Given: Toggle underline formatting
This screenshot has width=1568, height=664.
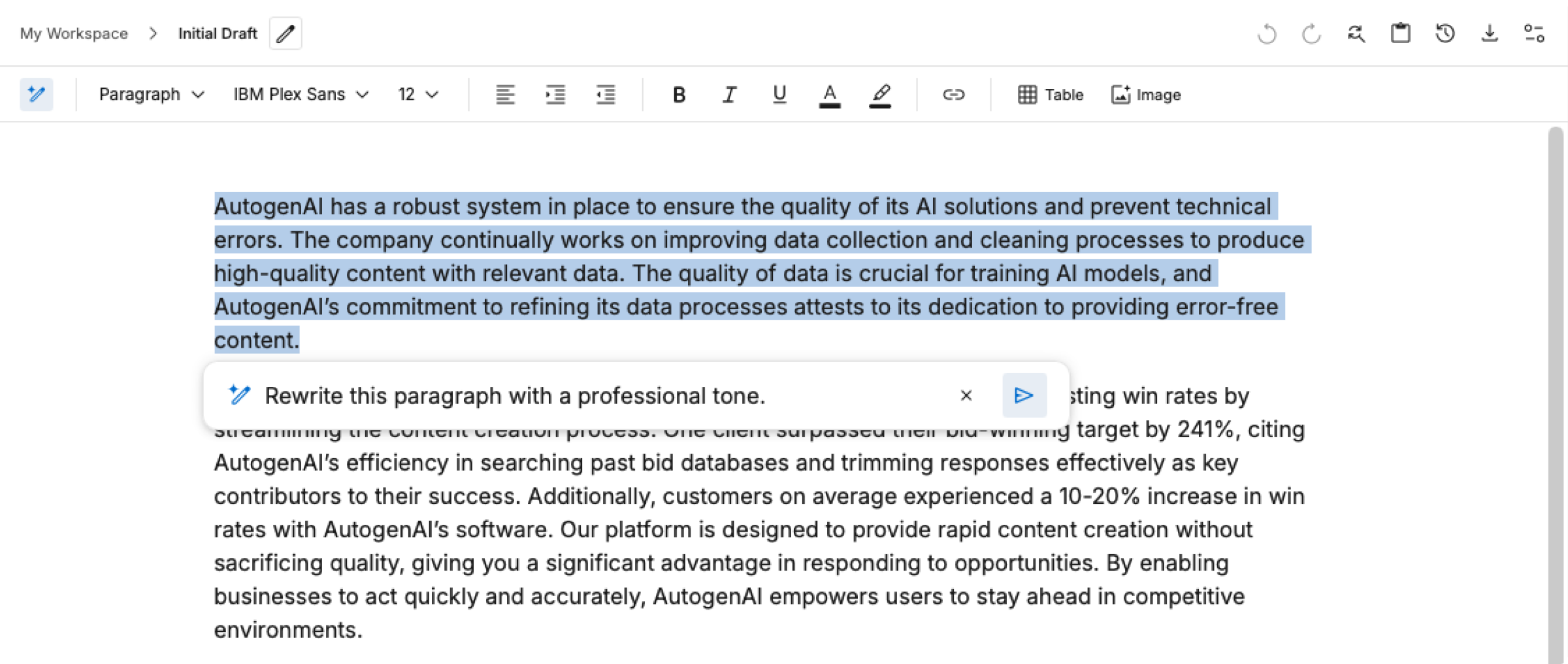Looking at the screenshot, I should [779, 95].
